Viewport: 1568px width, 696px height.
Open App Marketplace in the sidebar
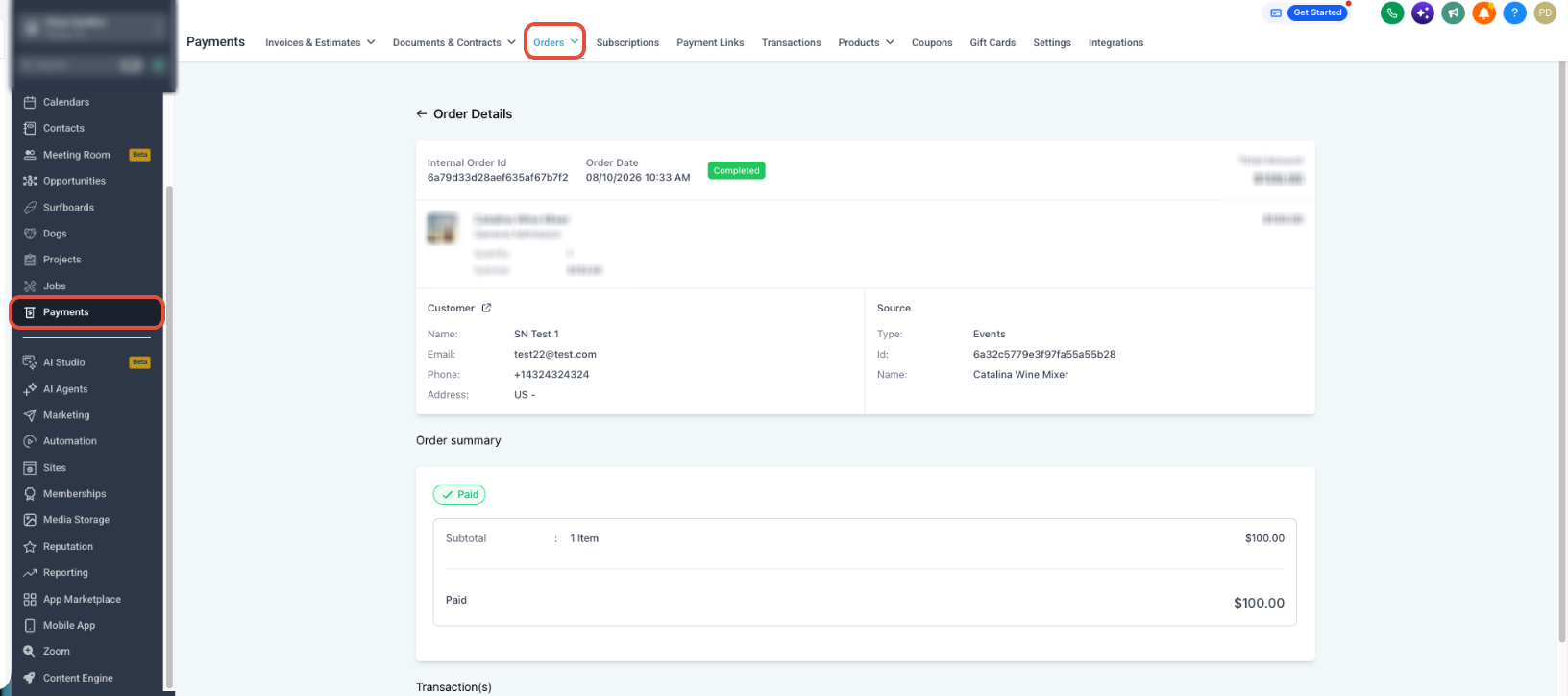tap(82, 600)
